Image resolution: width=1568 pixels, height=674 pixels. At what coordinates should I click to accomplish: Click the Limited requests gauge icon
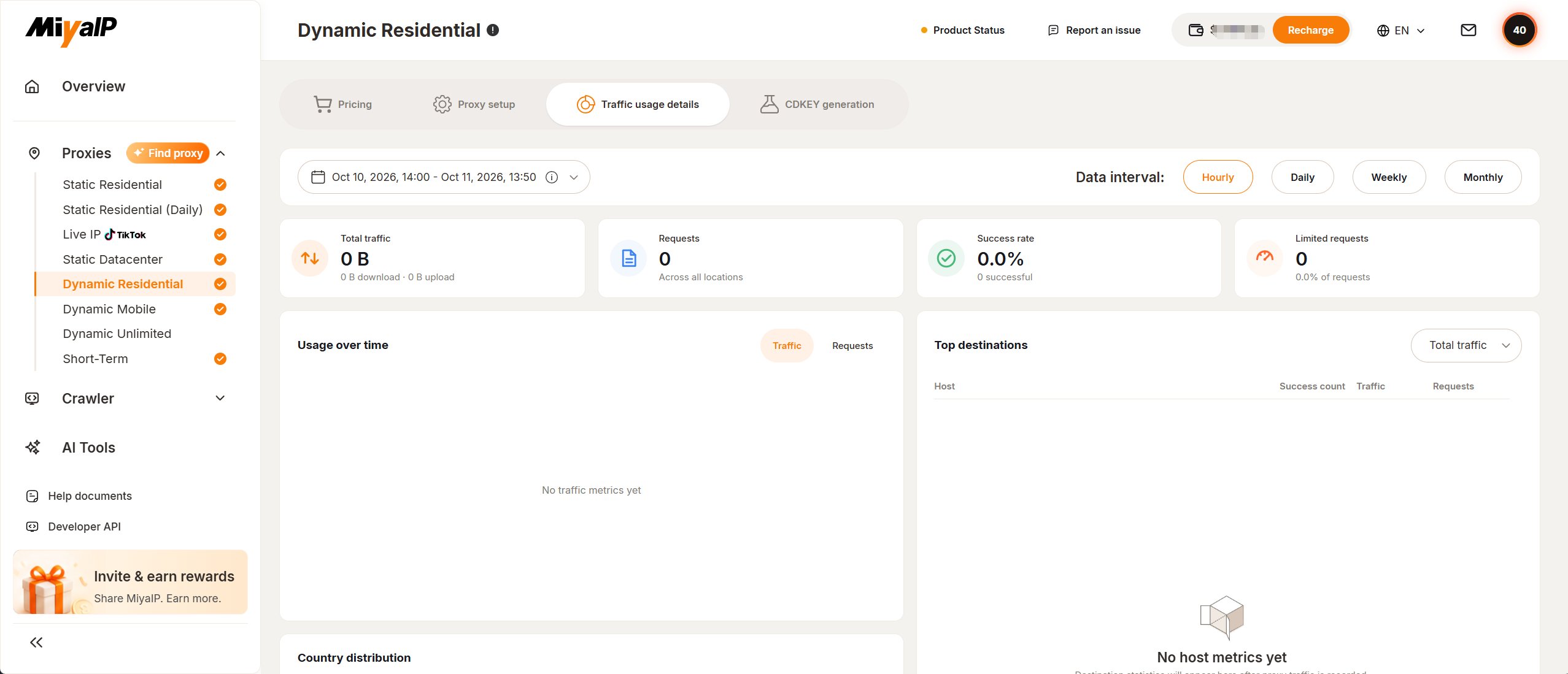tap(1265, 258)
